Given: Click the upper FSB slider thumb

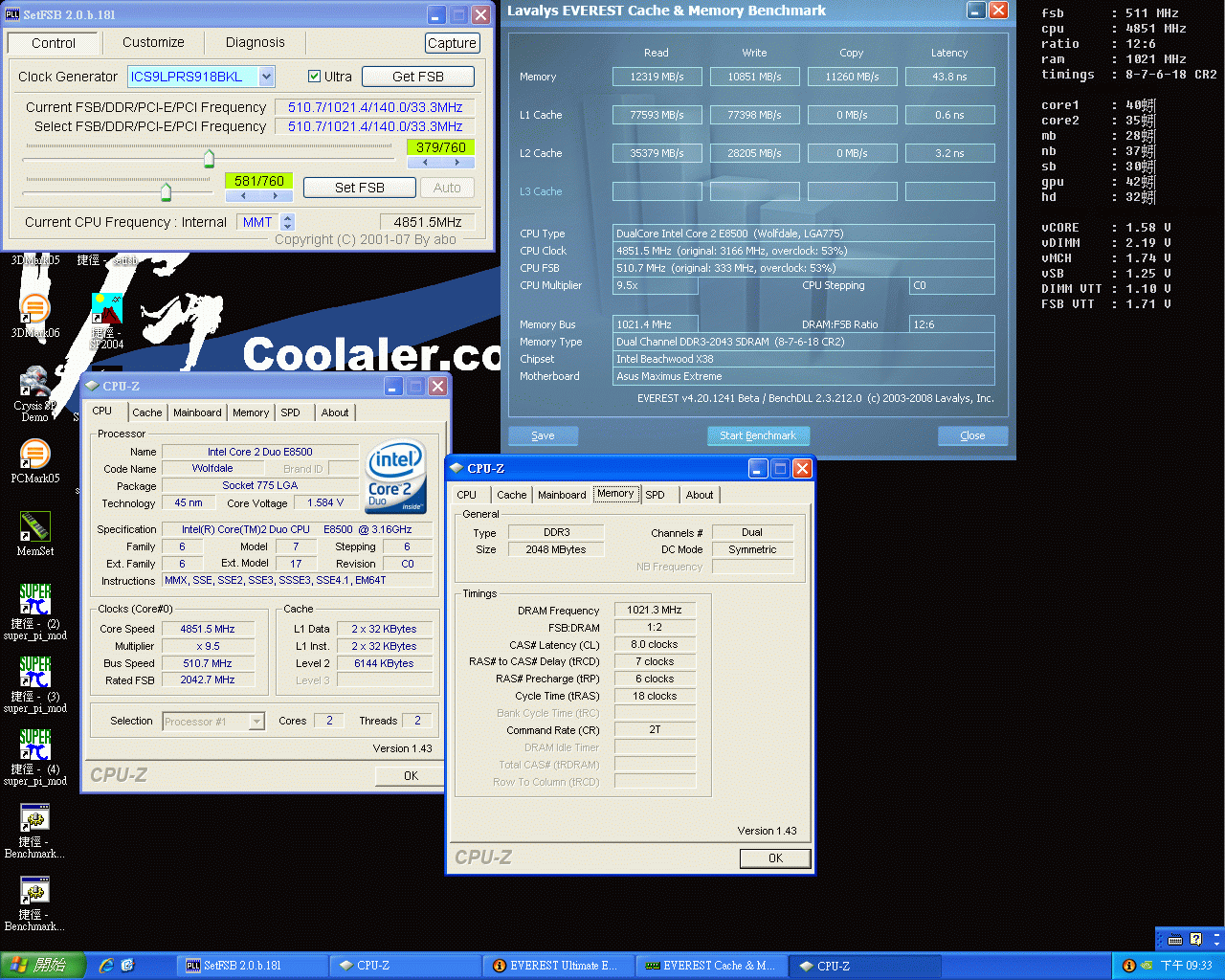Looking at the screenshot, I should tap(209, 158).
